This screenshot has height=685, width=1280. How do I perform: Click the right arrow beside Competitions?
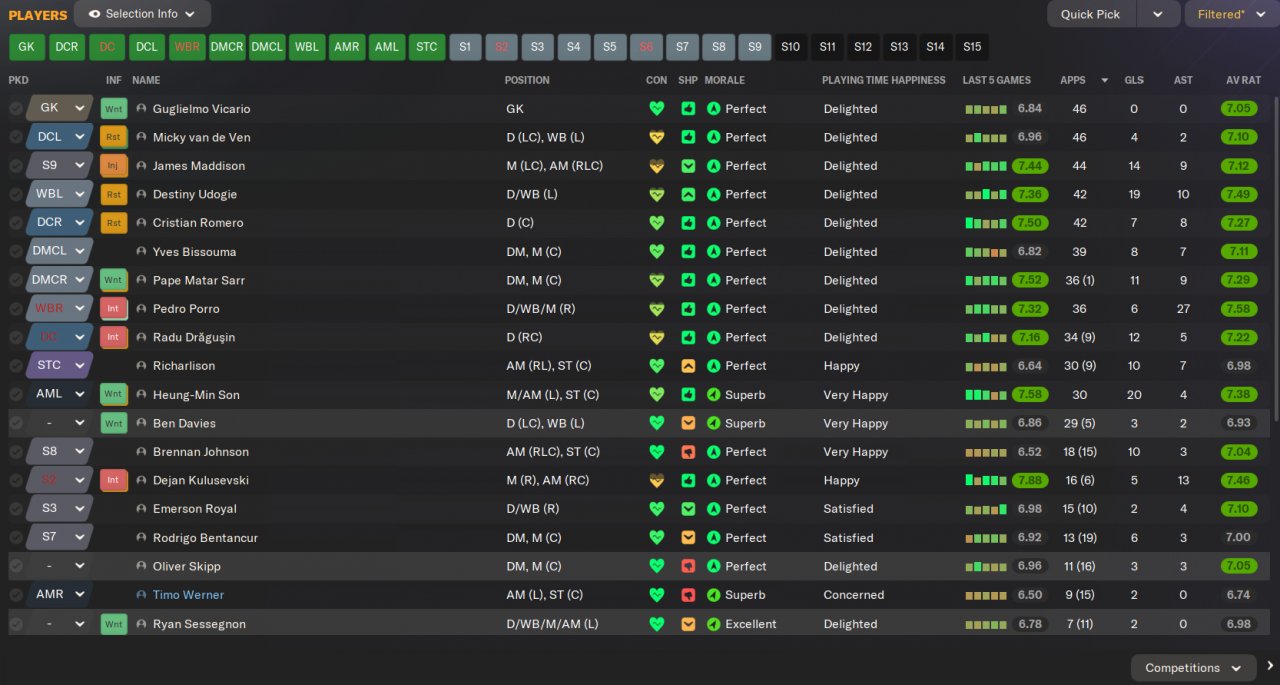(1271, 667)
